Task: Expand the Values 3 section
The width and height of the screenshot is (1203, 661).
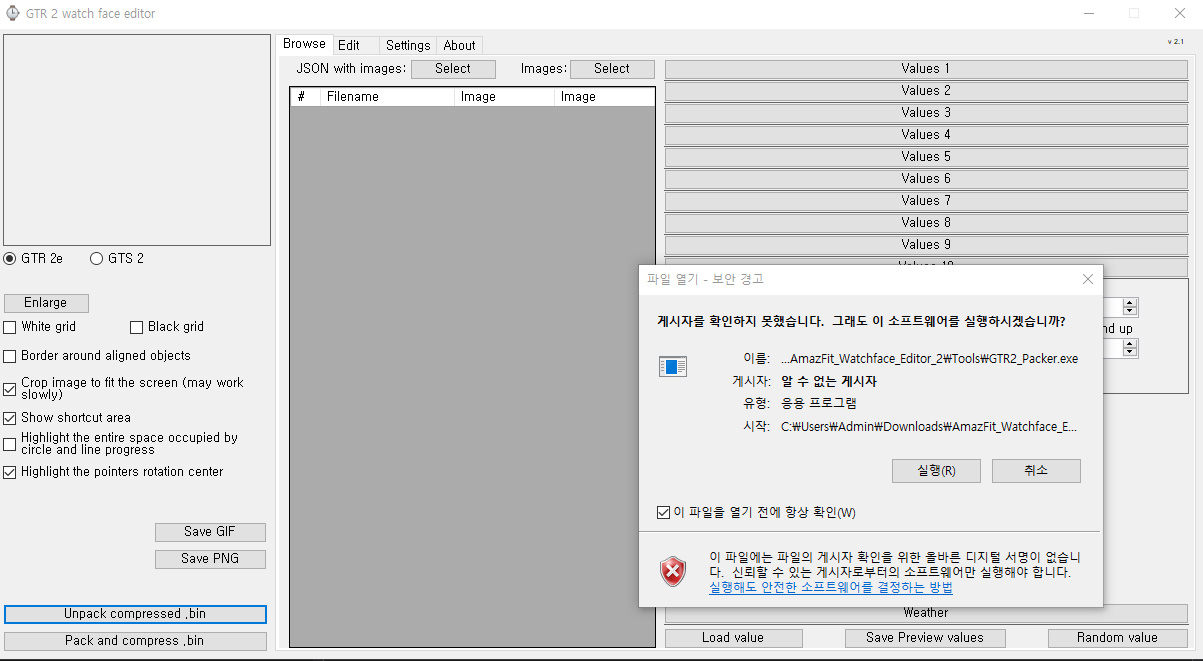Action: coord(926,113)
